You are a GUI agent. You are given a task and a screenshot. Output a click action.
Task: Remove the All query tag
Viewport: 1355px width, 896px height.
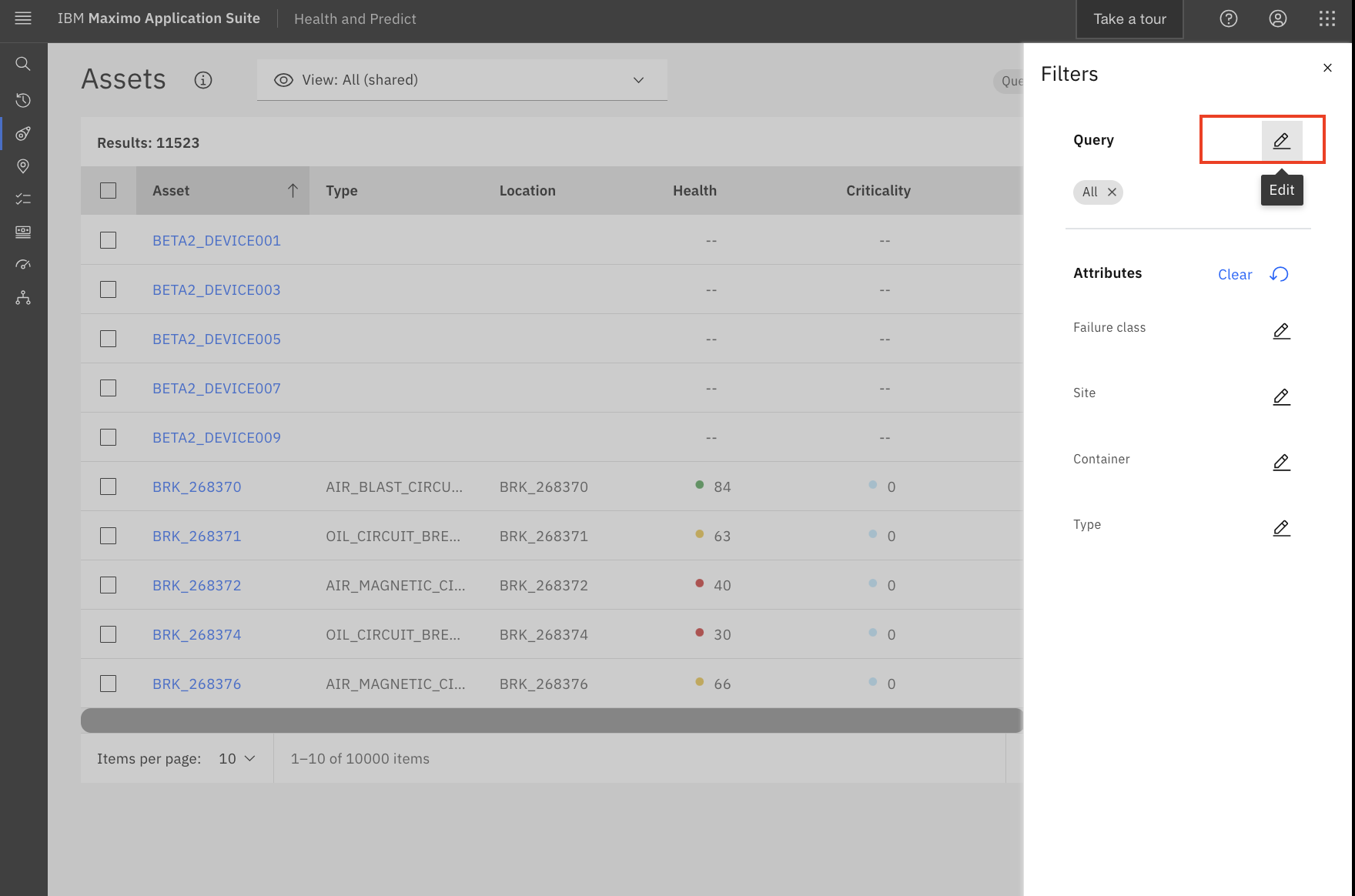tap(1112, 192)
